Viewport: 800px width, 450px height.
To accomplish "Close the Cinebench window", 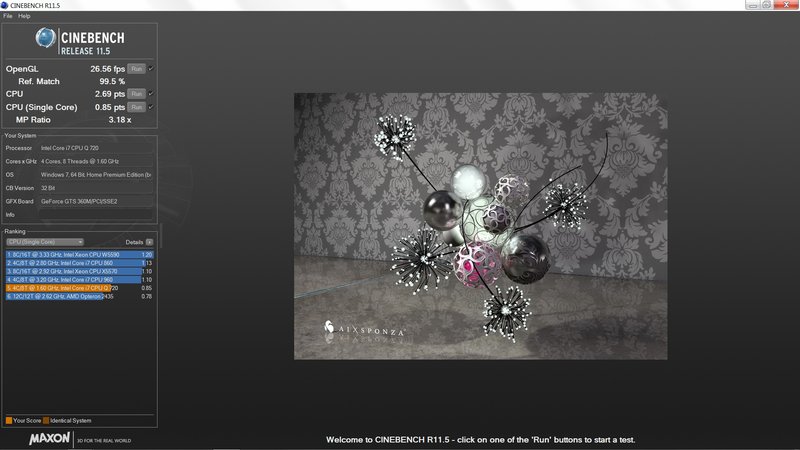I will (x=786, y=5).
